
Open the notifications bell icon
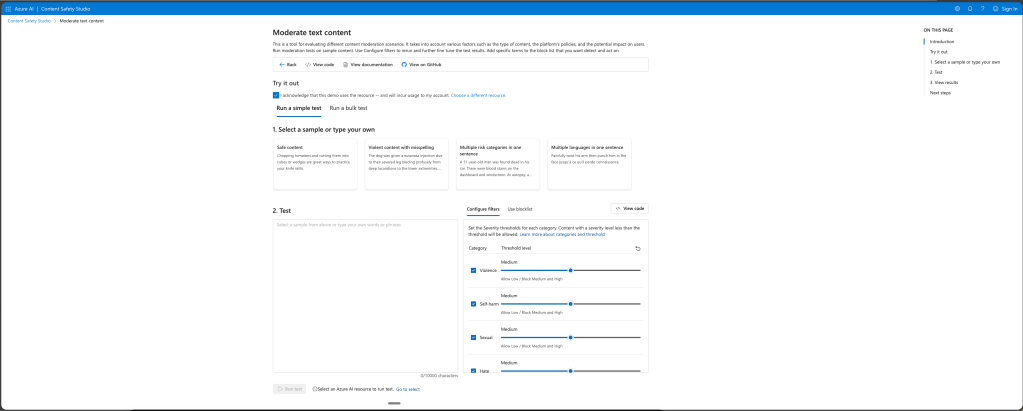pyautogui.click(x=969, y=8)
